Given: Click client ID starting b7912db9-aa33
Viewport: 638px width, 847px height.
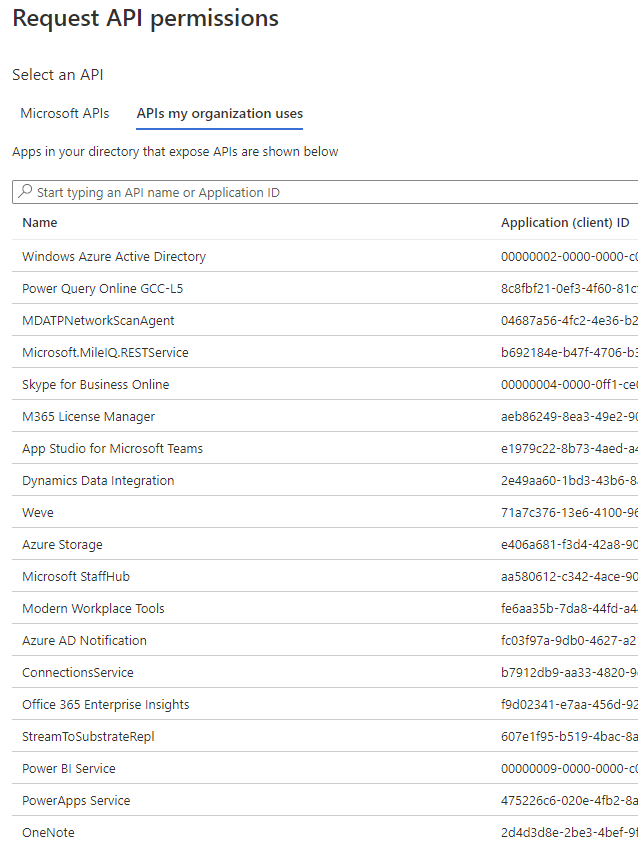Looking at the screenshot, I should pos(569,673).
